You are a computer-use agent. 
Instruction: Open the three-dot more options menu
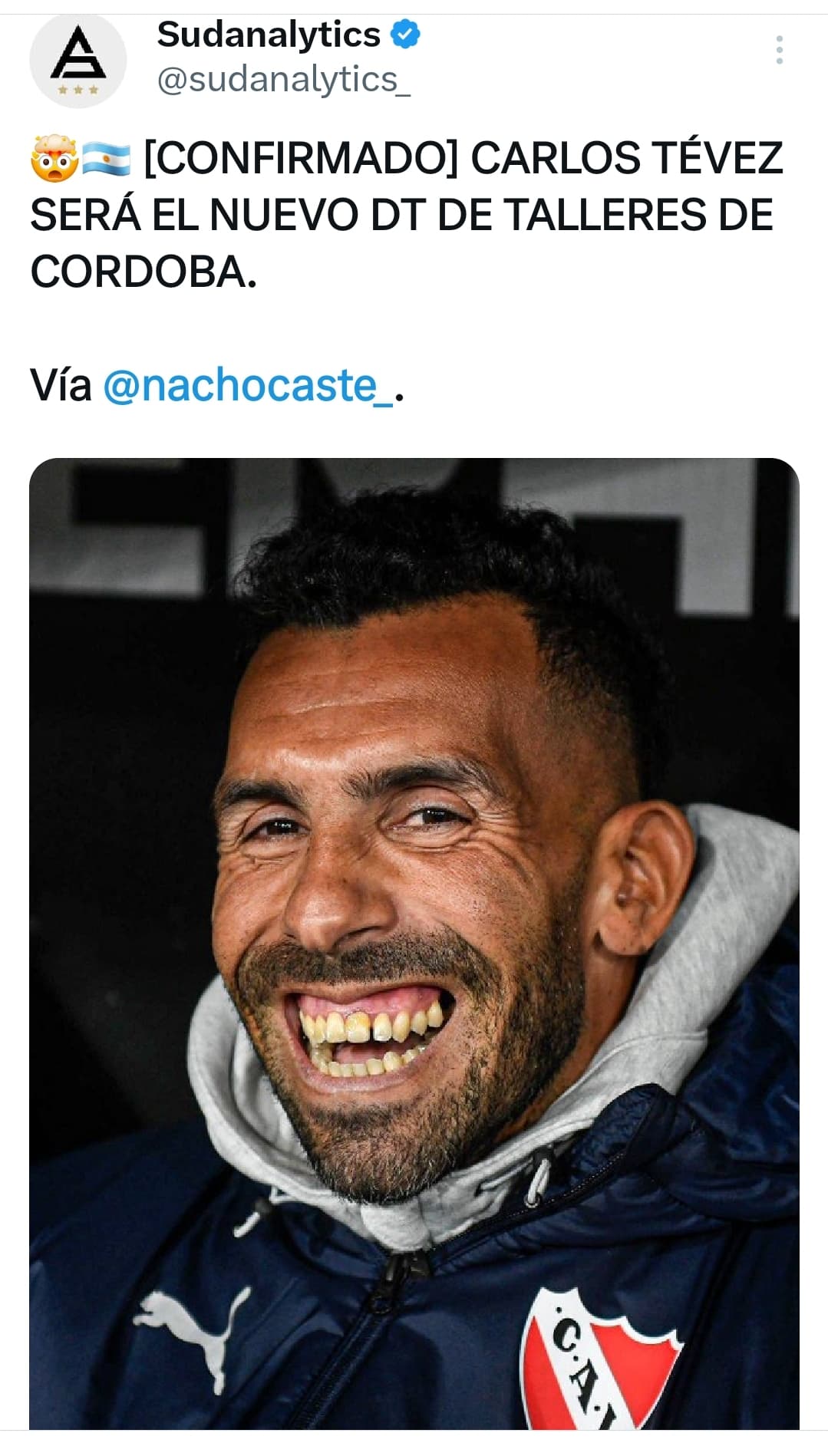pos(779,50)
